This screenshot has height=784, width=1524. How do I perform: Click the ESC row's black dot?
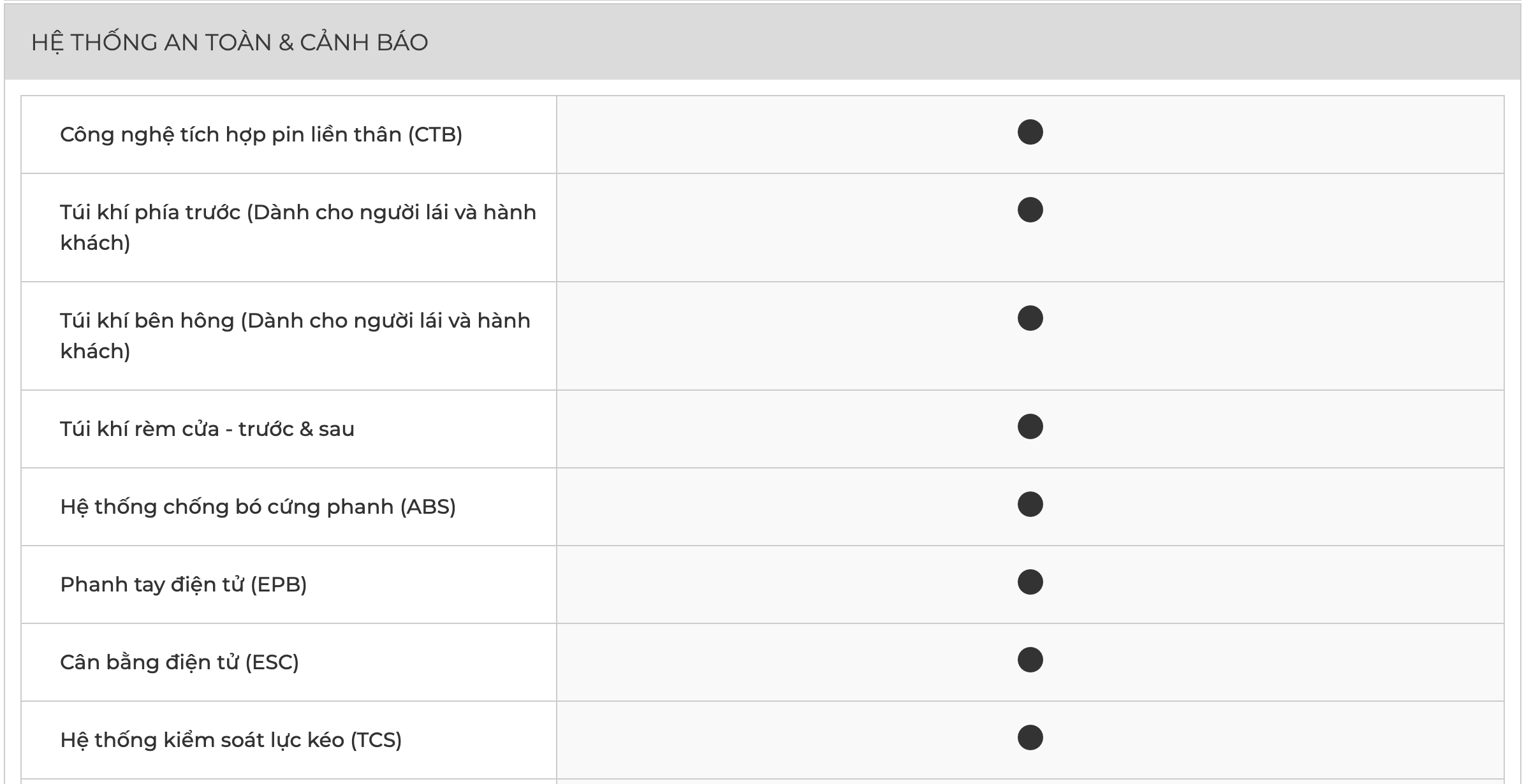[1030, 660]
